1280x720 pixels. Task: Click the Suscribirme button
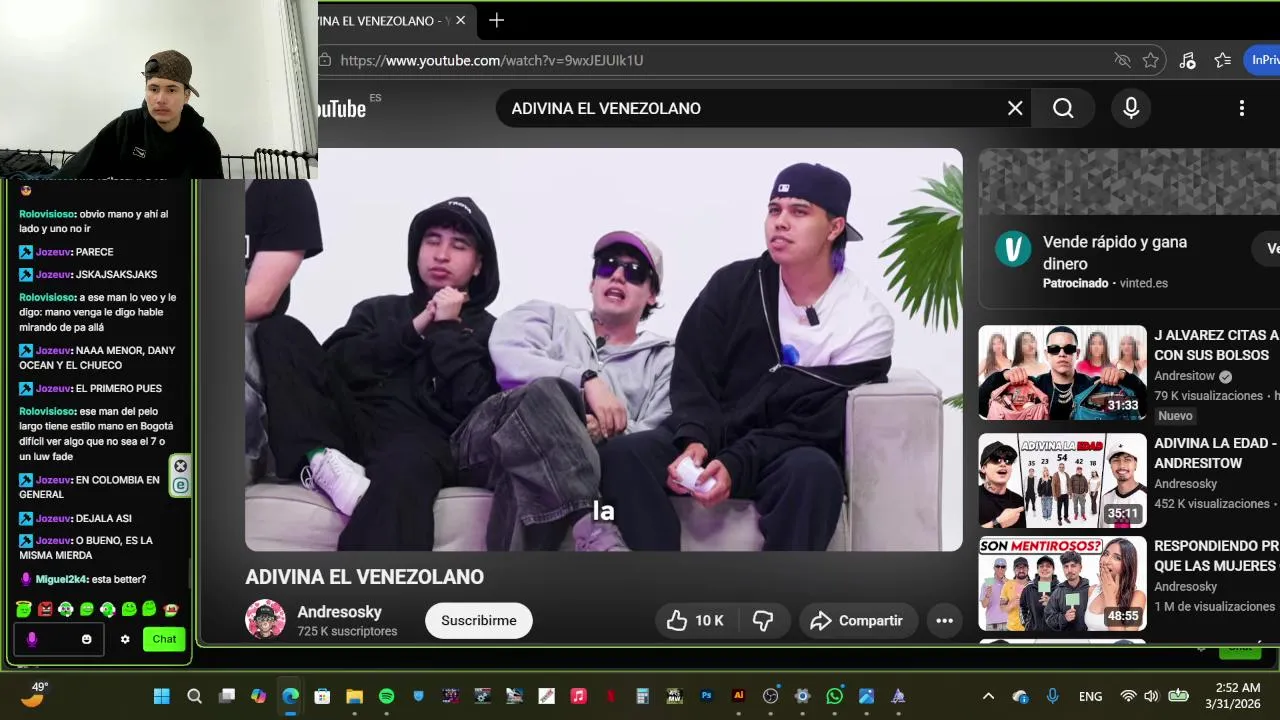point(479,621)
